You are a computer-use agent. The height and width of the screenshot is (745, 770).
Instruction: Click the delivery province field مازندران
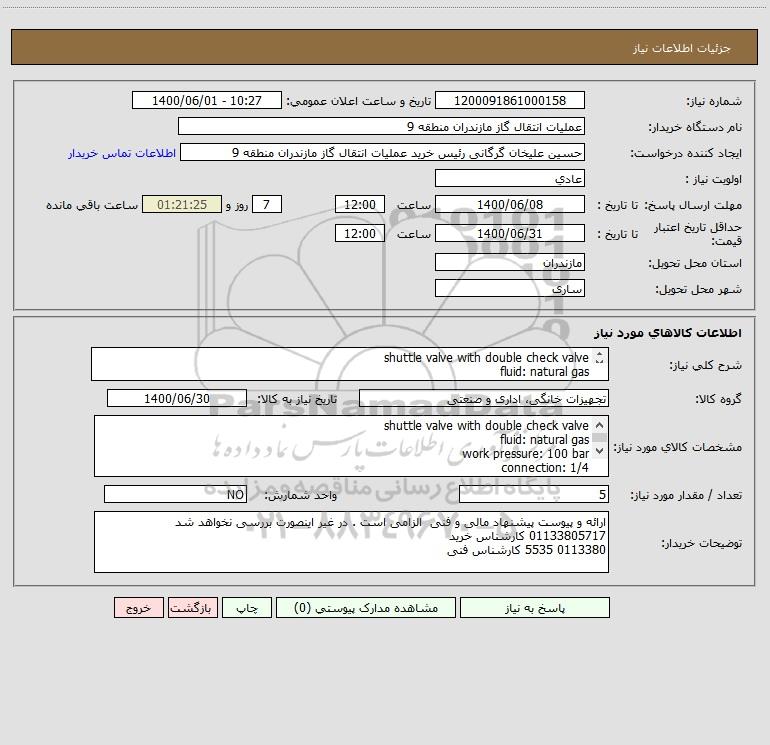point(510,263)
